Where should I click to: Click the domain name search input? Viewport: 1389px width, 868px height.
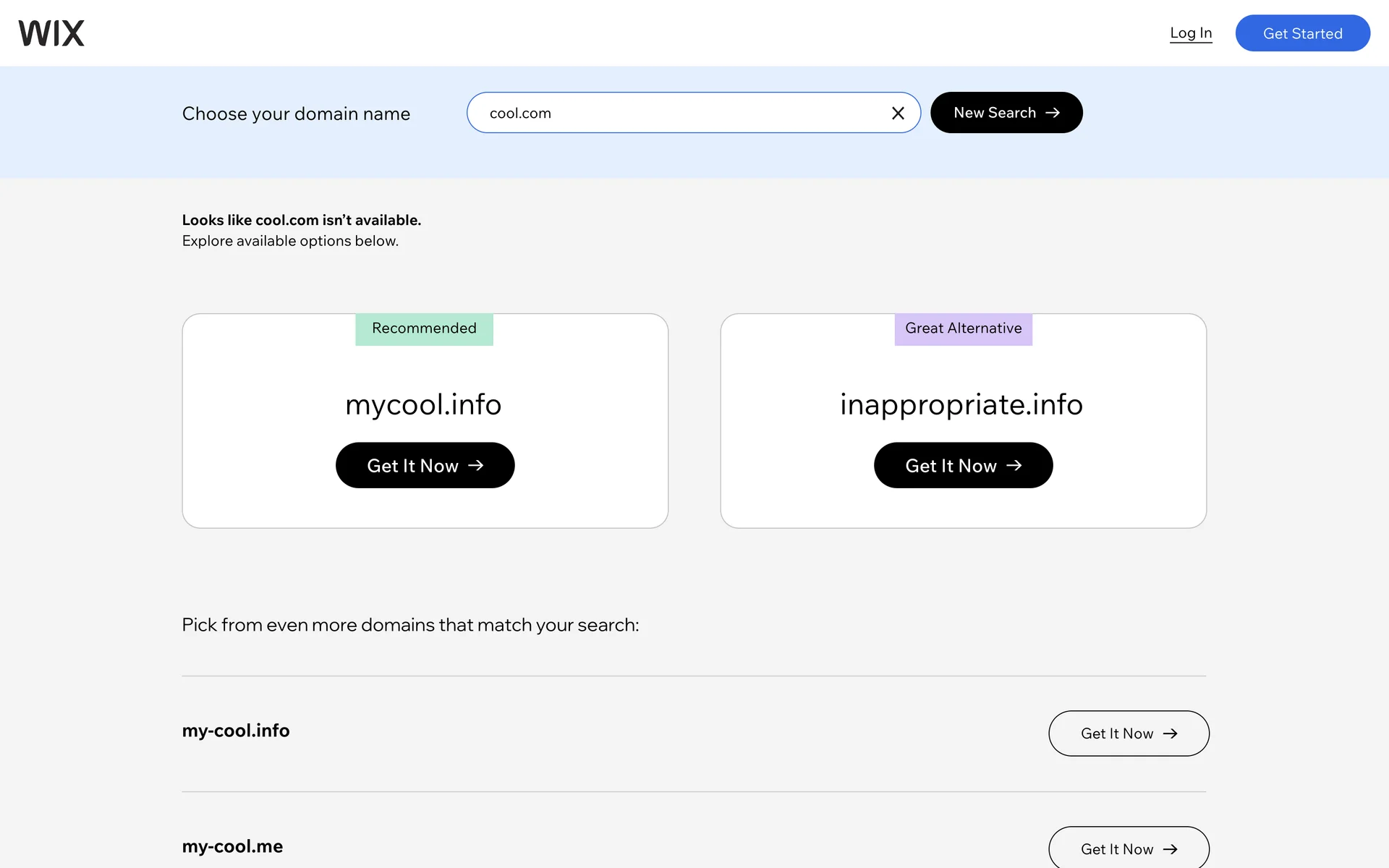[x=680, y=113]
